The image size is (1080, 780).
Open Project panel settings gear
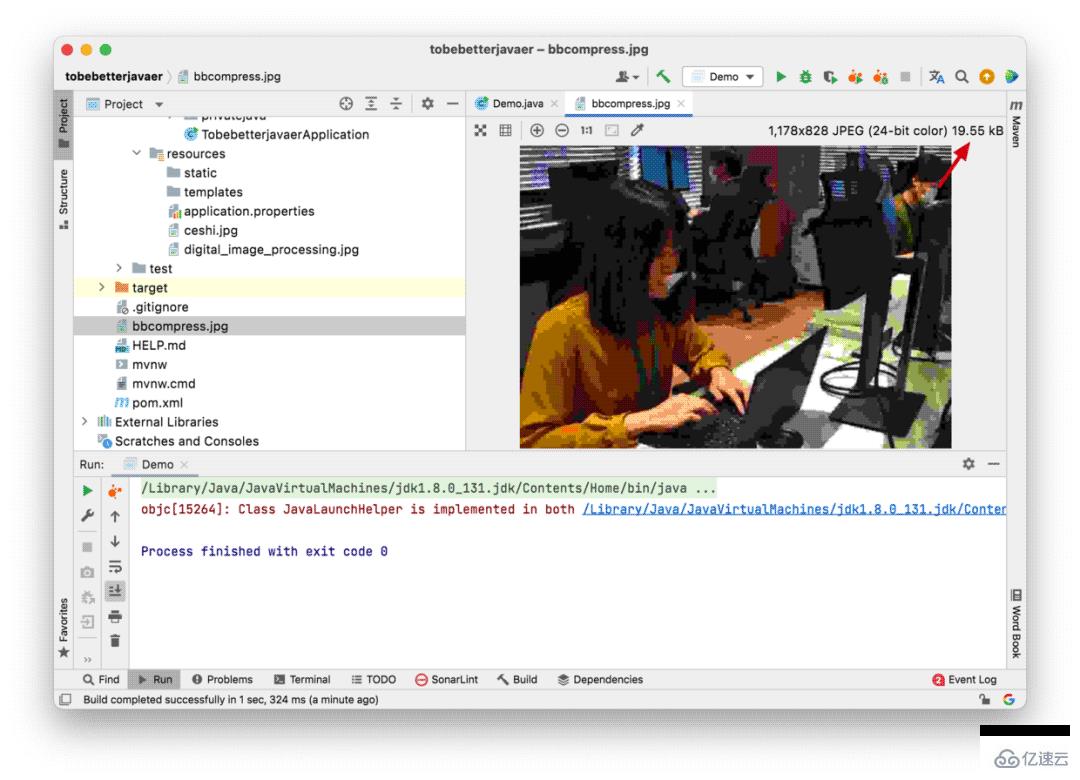tap(428, 103)
